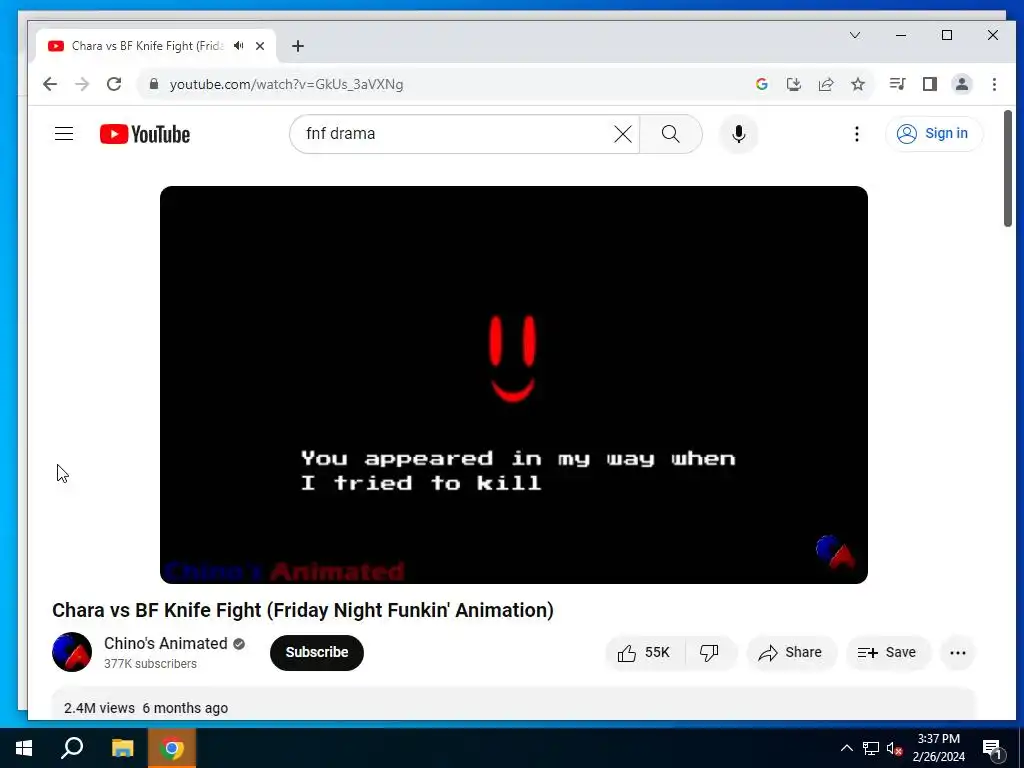This screenshot has height=768, width=1024.
Task: Bookmark this tab with star icon
Action: [x=858, y=84]
